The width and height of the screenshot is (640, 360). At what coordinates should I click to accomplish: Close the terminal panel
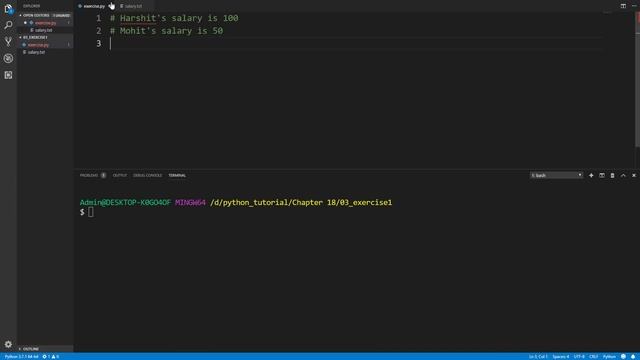[x=634, y=175]
